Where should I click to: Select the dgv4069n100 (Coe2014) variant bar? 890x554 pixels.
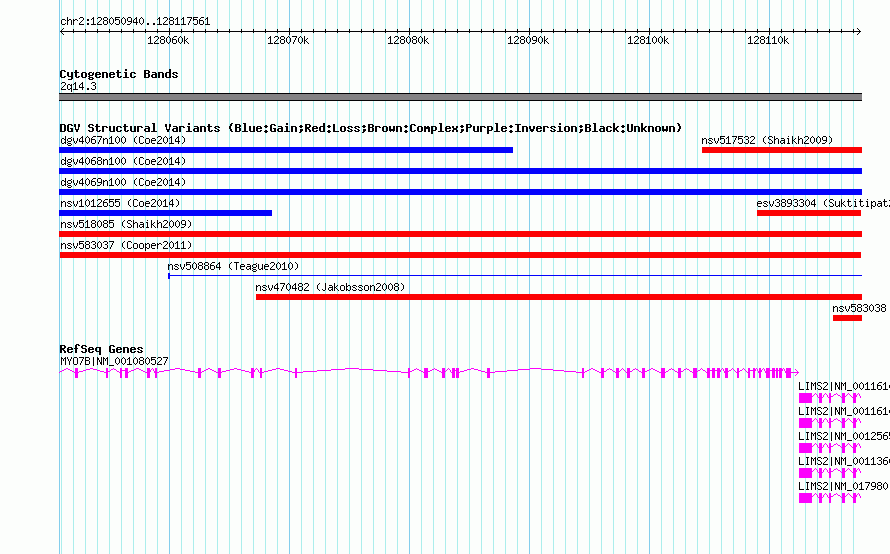coord(460,192)
